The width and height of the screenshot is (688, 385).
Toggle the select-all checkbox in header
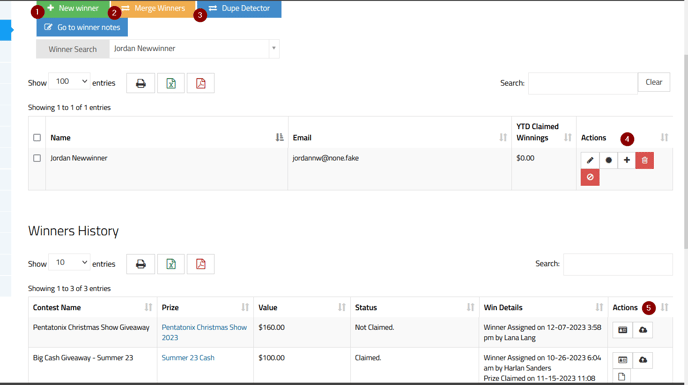(37, 137)
